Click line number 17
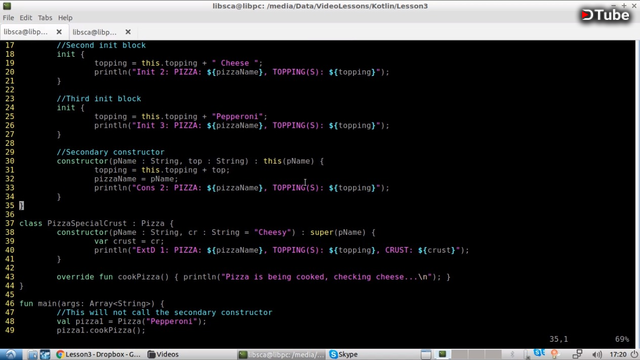640x360 pixels. tap(10, 45)
